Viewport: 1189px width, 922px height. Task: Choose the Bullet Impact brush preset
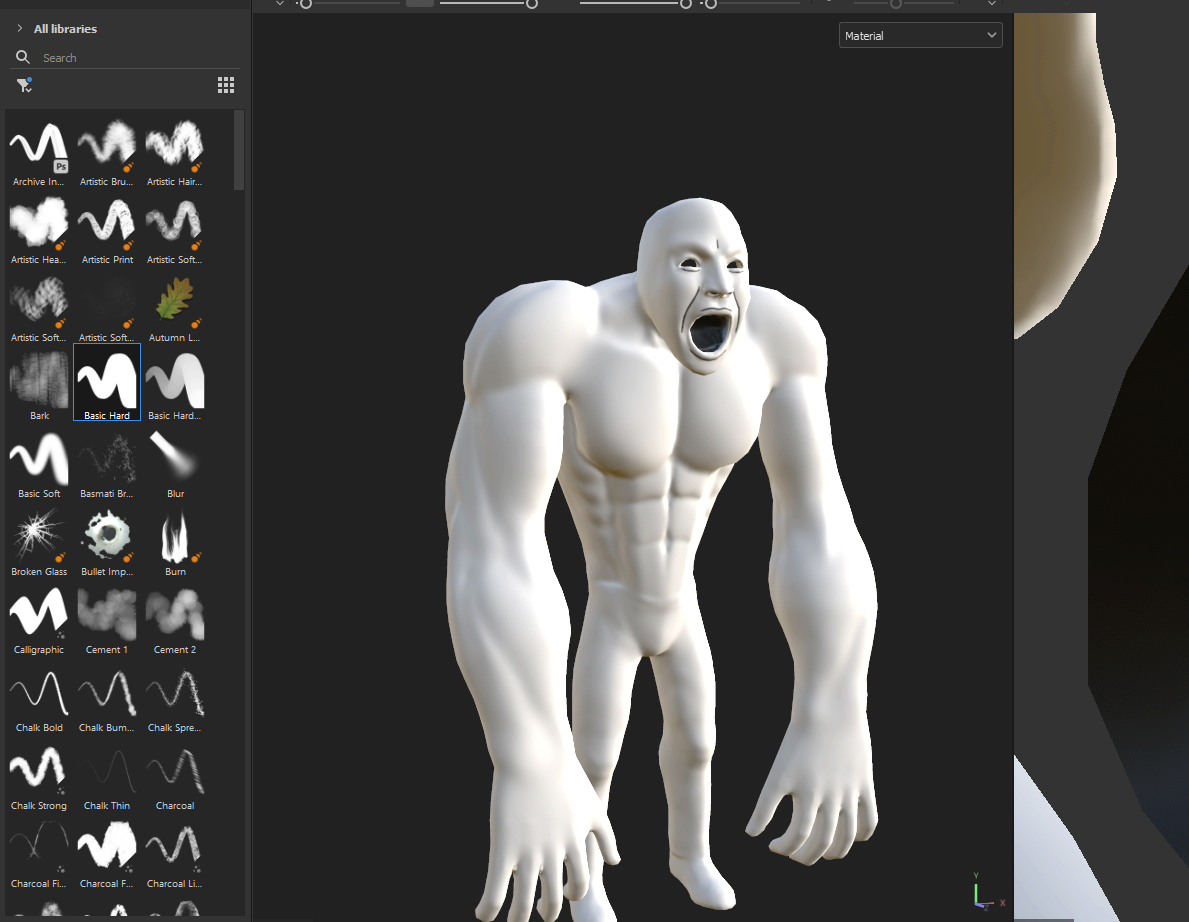(107, 536)
